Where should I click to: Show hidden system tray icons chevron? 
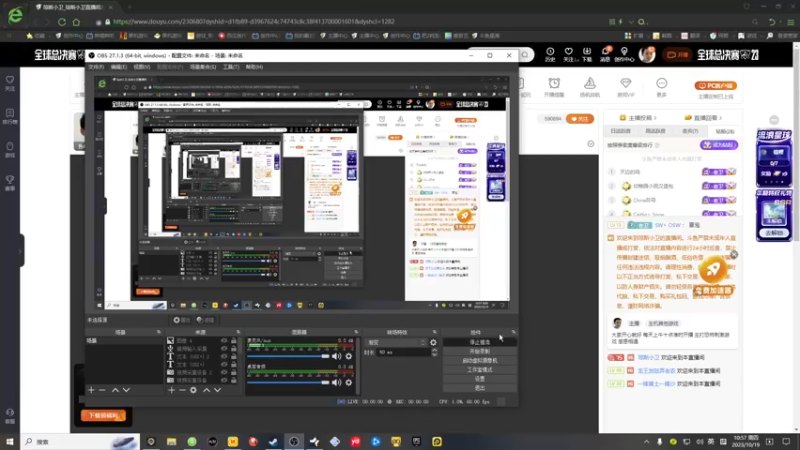(x=646, y=442)
